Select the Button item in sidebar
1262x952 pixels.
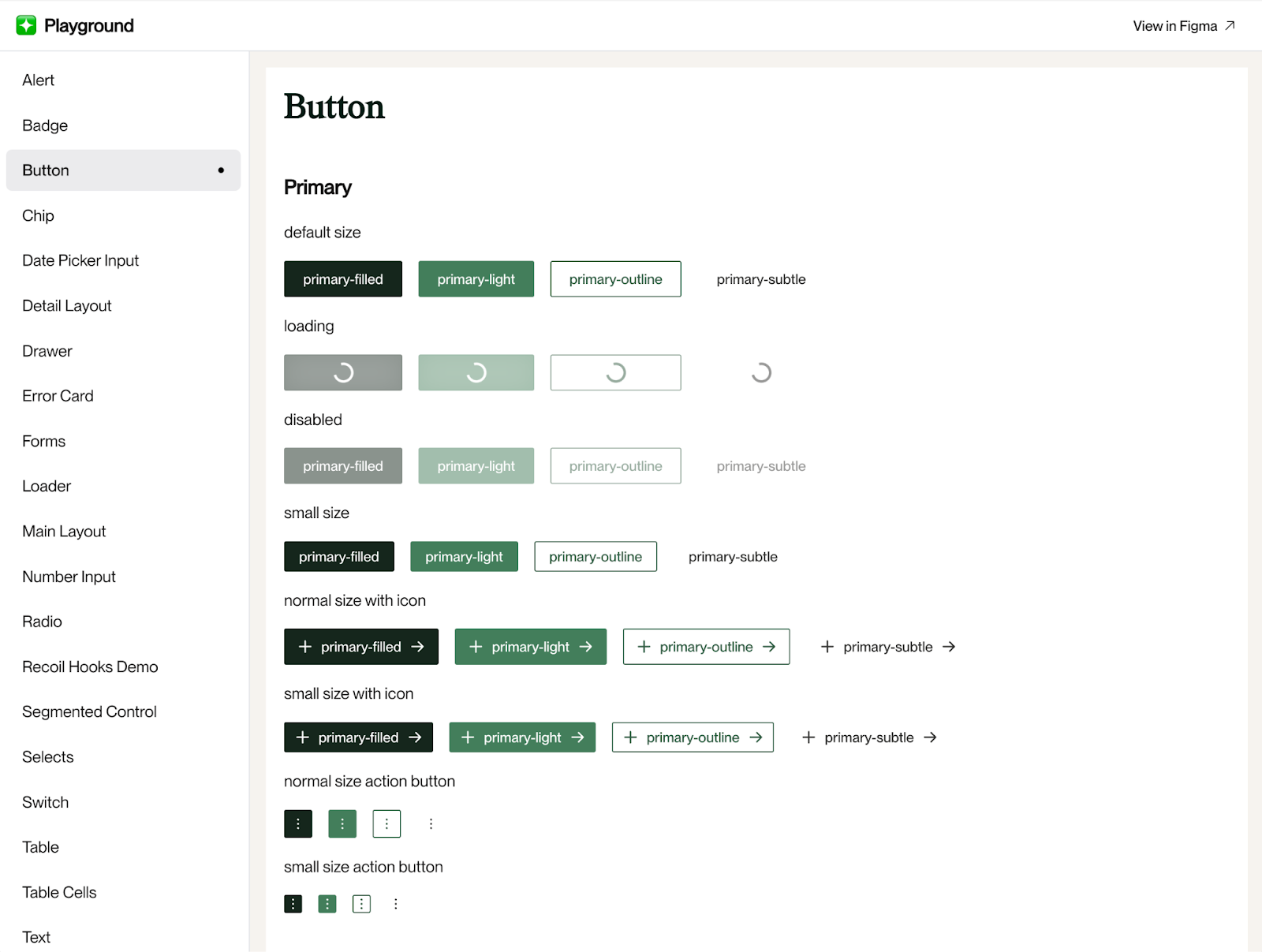[123, 170]
